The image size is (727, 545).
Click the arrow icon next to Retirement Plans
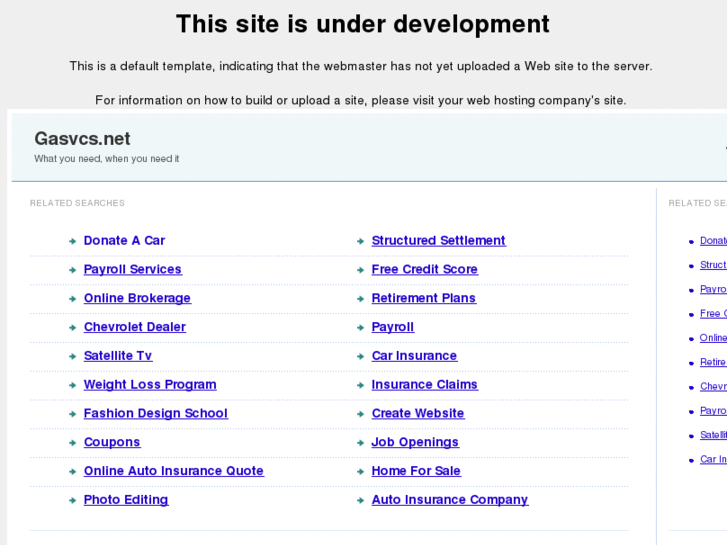(360, 299)
